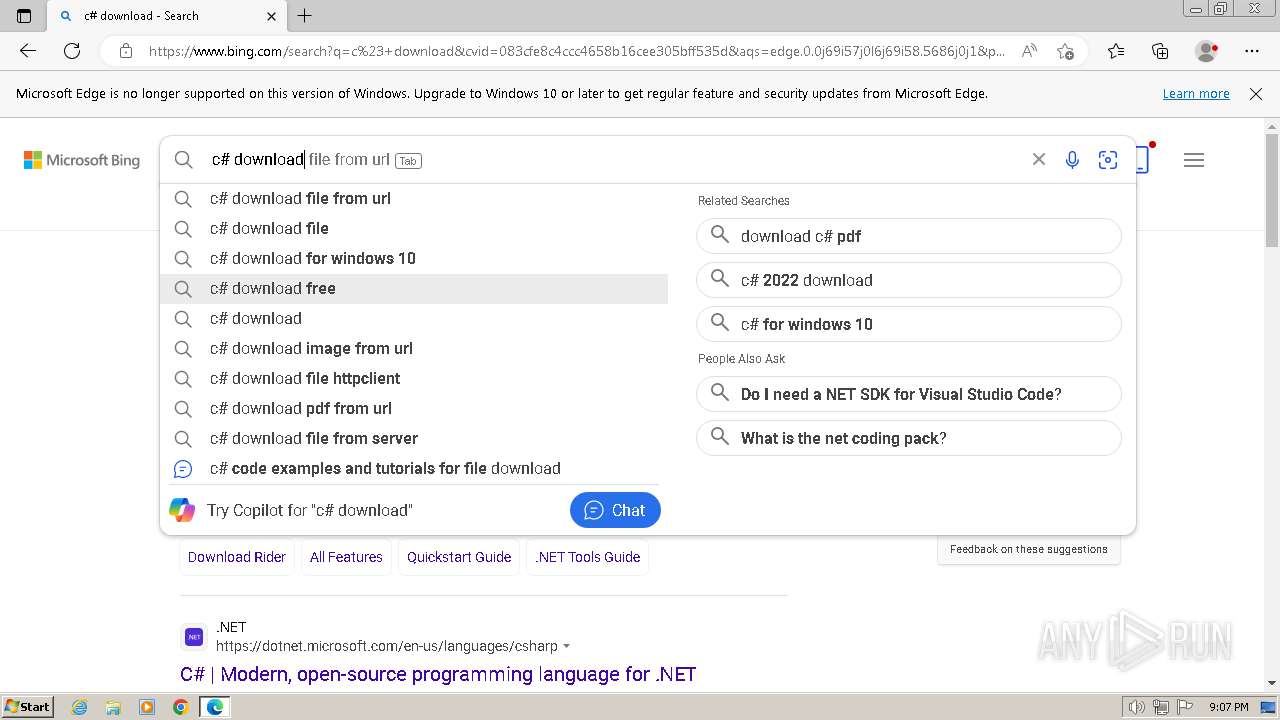Screen dimensions: 1280x720
Task: Open the Collections icon
Action: 1160,51
